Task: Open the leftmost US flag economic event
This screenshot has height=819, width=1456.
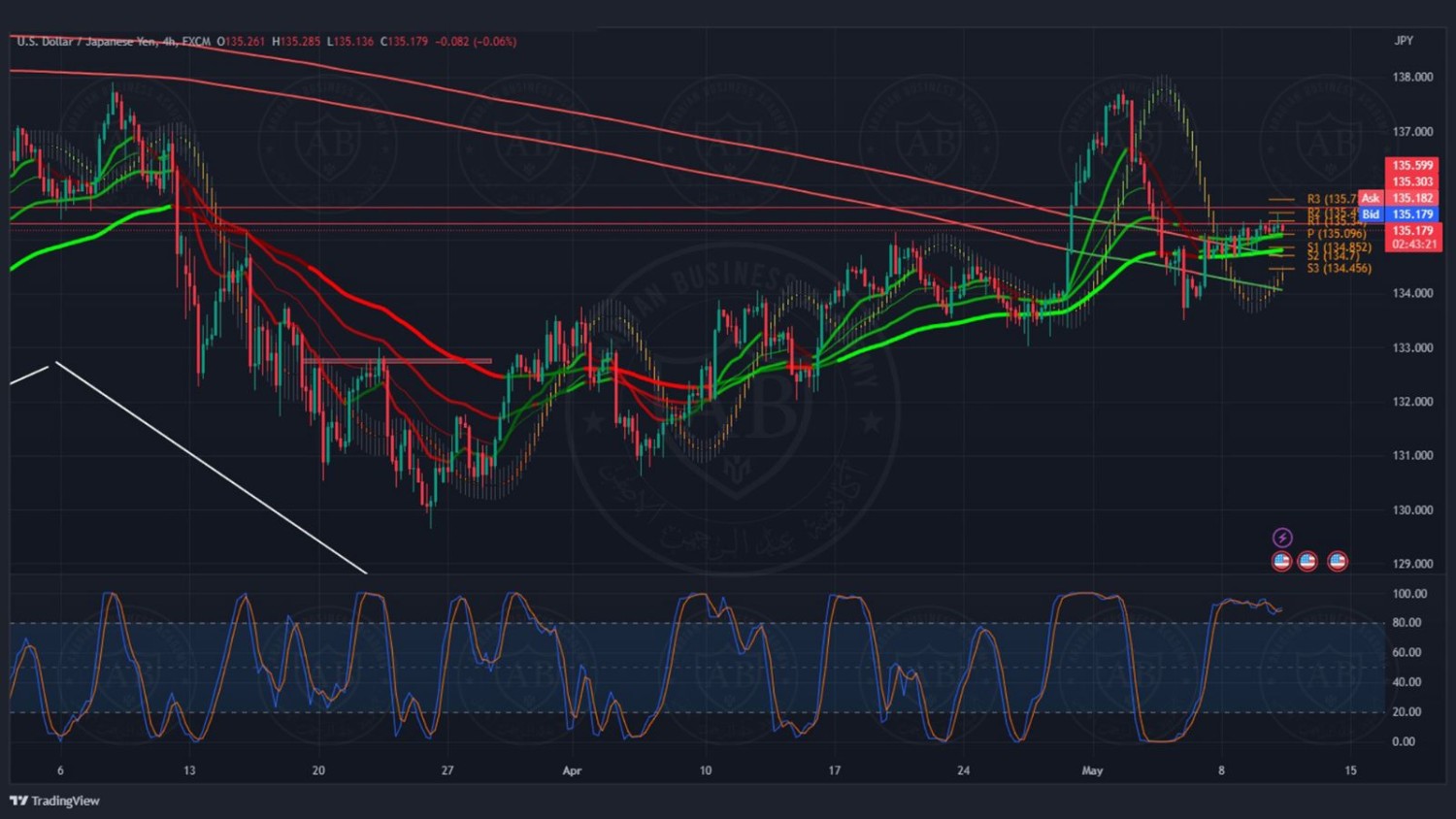Action: point(1282,561)
